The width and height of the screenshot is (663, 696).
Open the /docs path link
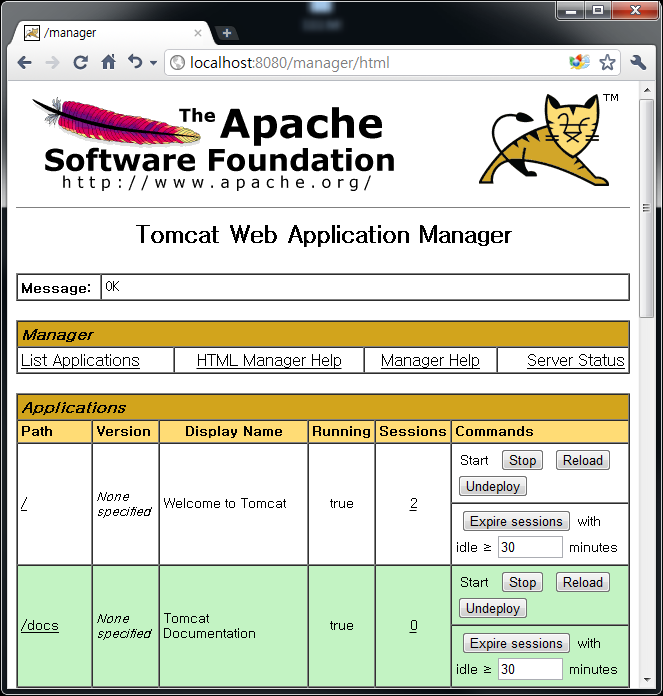tap(39, 625)
